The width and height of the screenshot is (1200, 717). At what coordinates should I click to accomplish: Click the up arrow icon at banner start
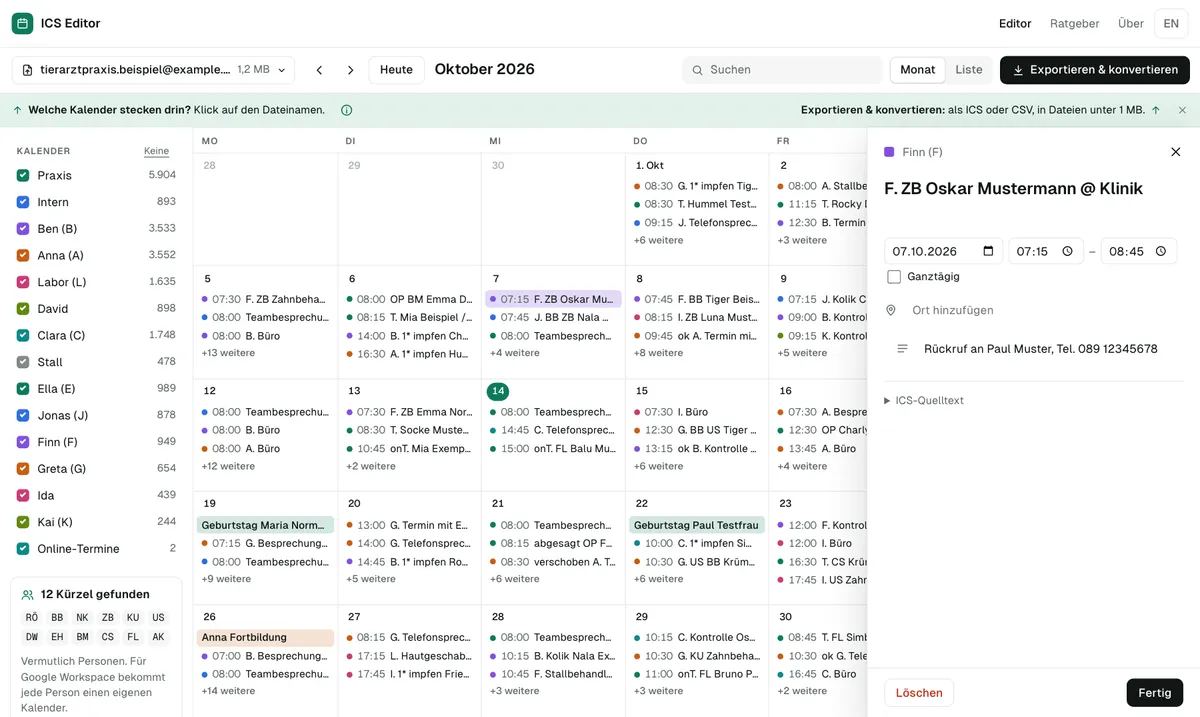[18, 110]
